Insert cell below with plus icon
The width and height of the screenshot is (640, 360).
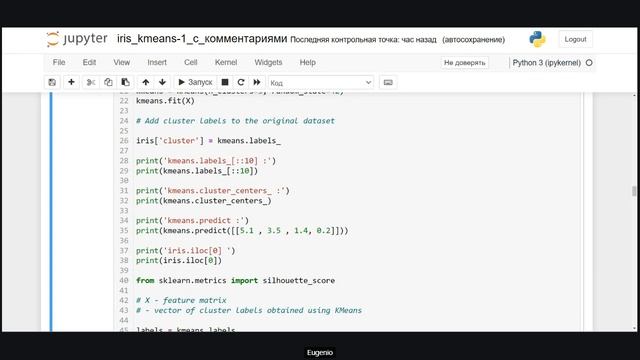[71, 82]
